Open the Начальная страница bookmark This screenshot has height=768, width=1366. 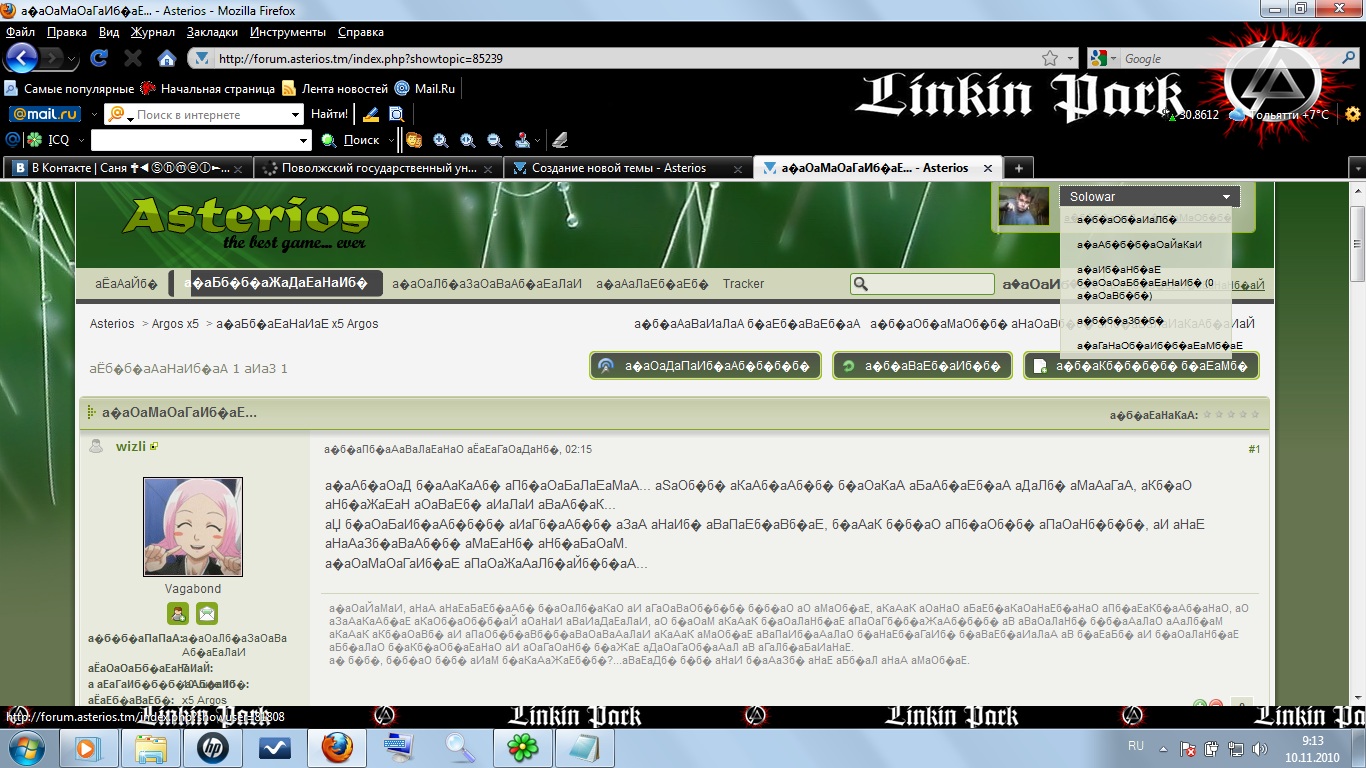pyautogui.click(x=208, y=88)
